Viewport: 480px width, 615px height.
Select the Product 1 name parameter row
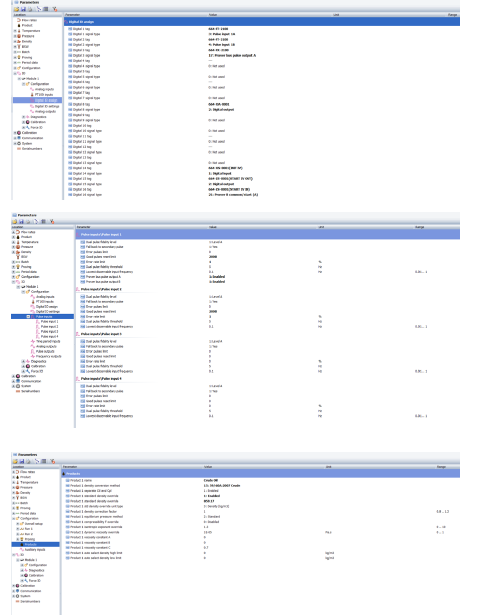coord(262,480)
